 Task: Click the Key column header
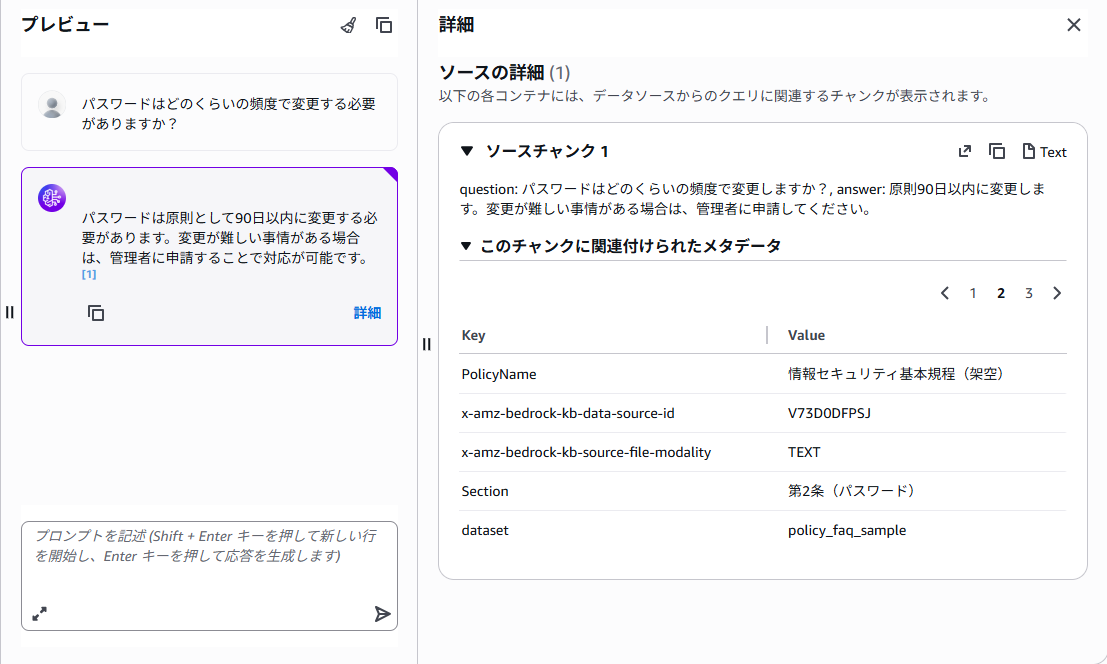(474, 335)
